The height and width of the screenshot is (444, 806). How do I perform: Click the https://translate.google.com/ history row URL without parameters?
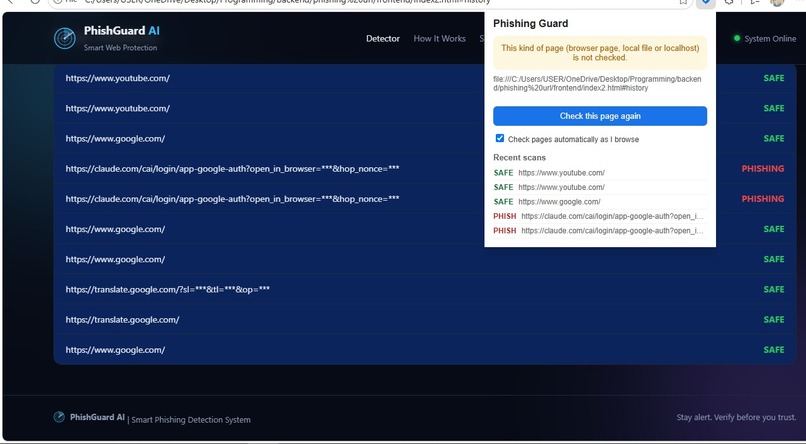[x=122, y=320]
